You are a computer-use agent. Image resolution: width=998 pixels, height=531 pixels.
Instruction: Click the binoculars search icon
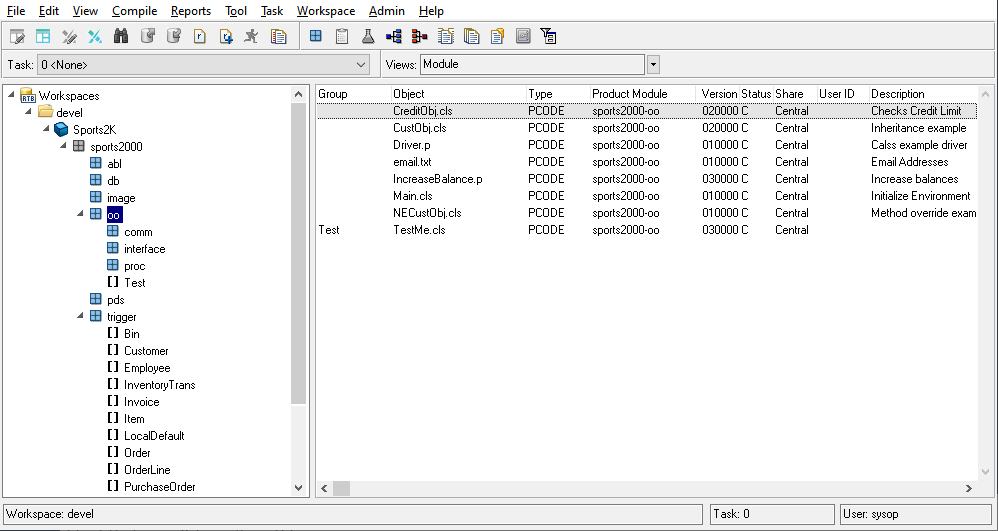121,36
